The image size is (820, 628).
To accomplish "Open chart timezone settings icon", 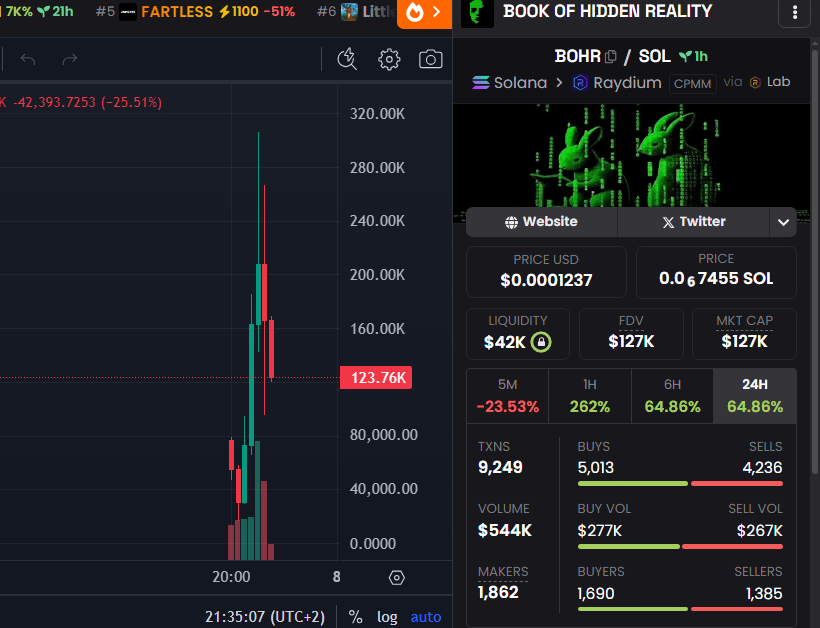I will point(396,578).
